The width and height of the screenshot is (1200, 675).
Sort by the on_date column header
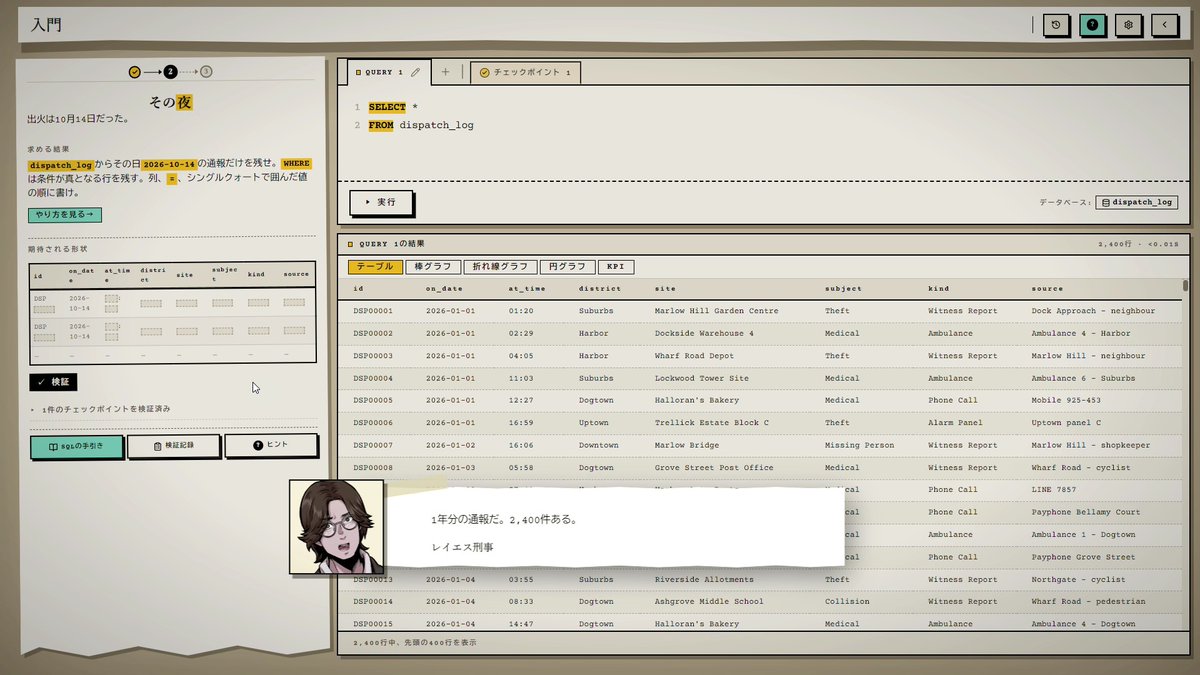(444, 288)
